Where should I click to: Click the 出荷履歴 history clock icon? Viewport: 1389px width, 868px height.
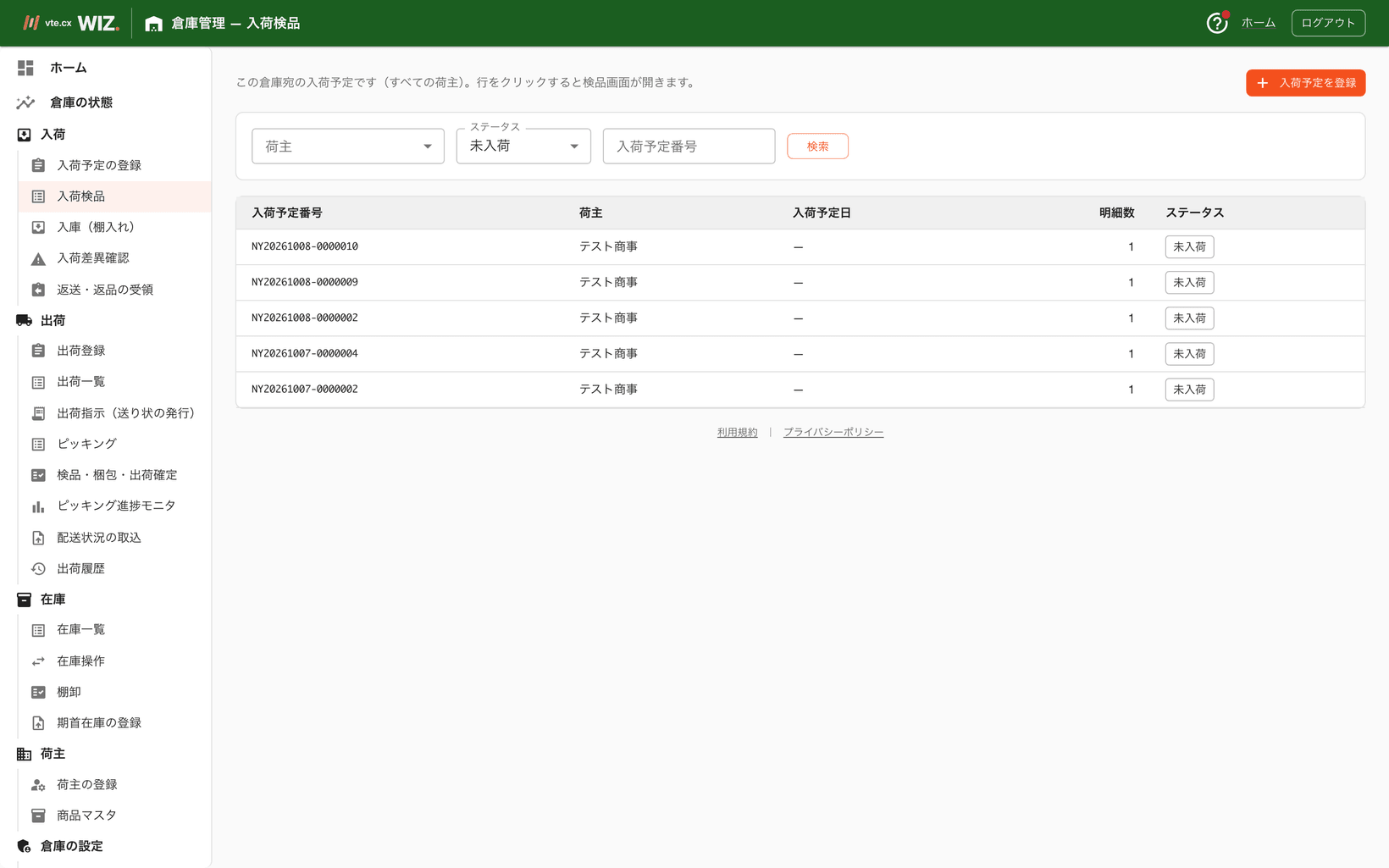tap(38, 569)
